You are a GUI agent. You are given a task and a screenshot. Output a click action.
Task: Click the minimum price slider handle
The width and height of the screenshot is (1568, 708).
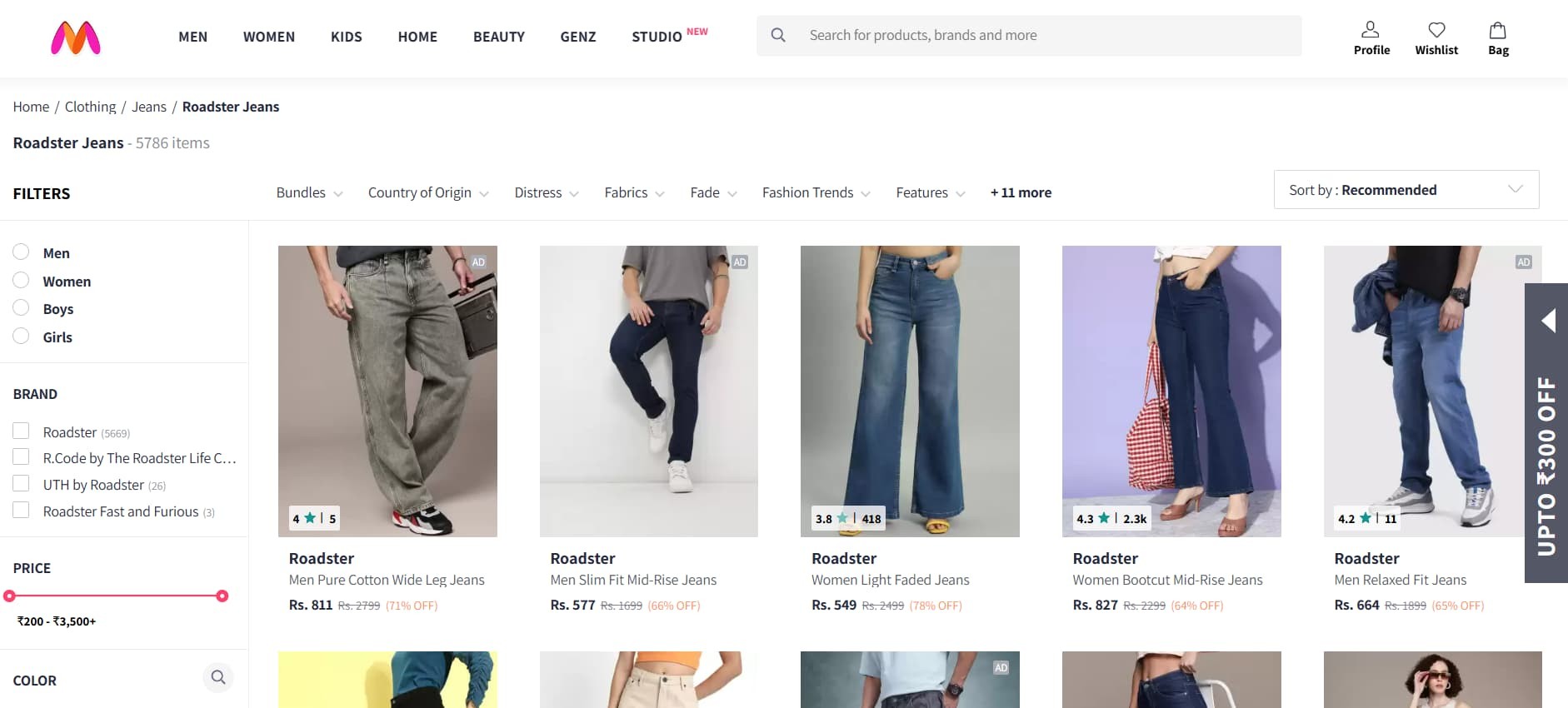9,596
